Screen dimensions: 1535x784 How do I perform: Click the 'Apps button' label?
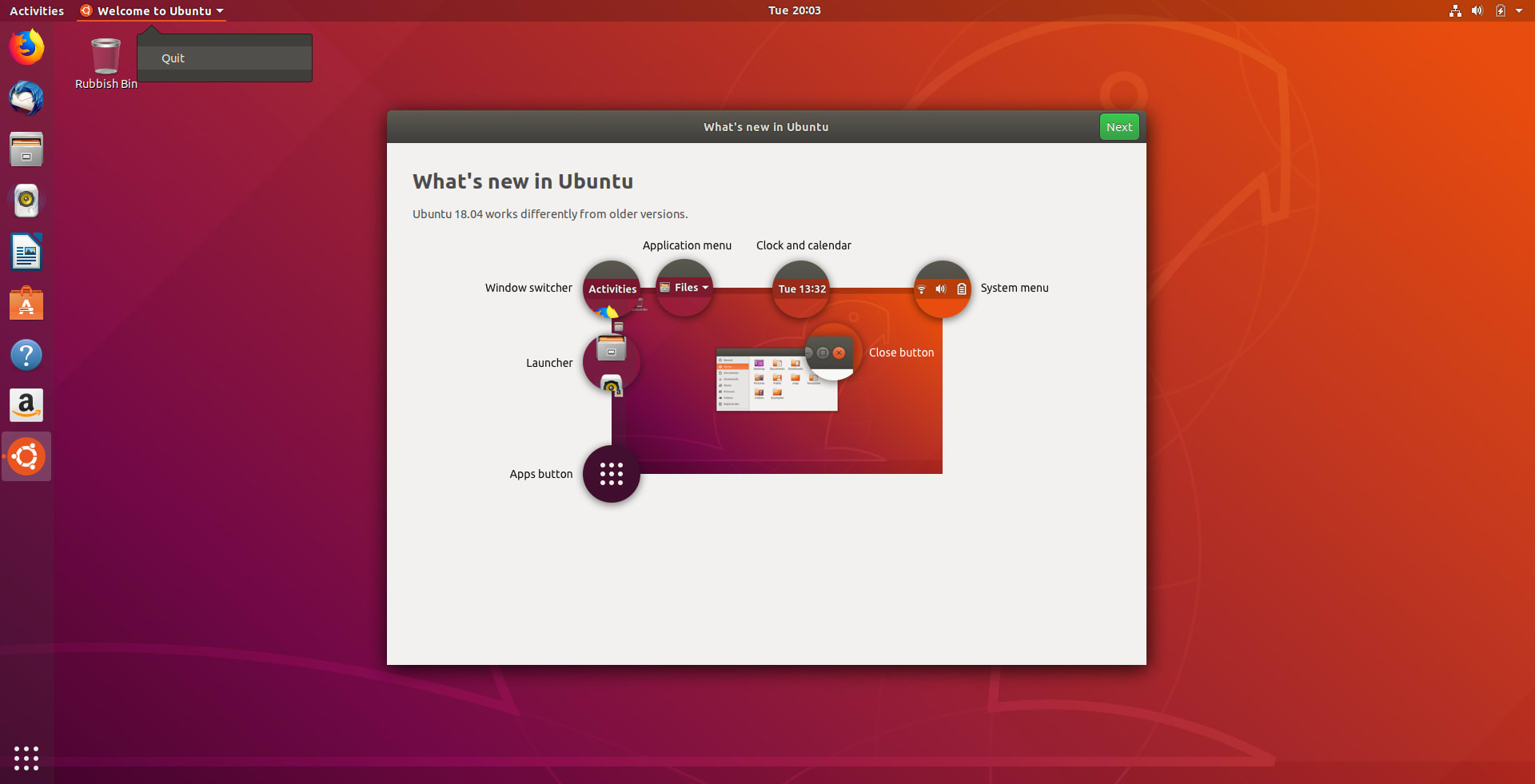coord(541,474)
